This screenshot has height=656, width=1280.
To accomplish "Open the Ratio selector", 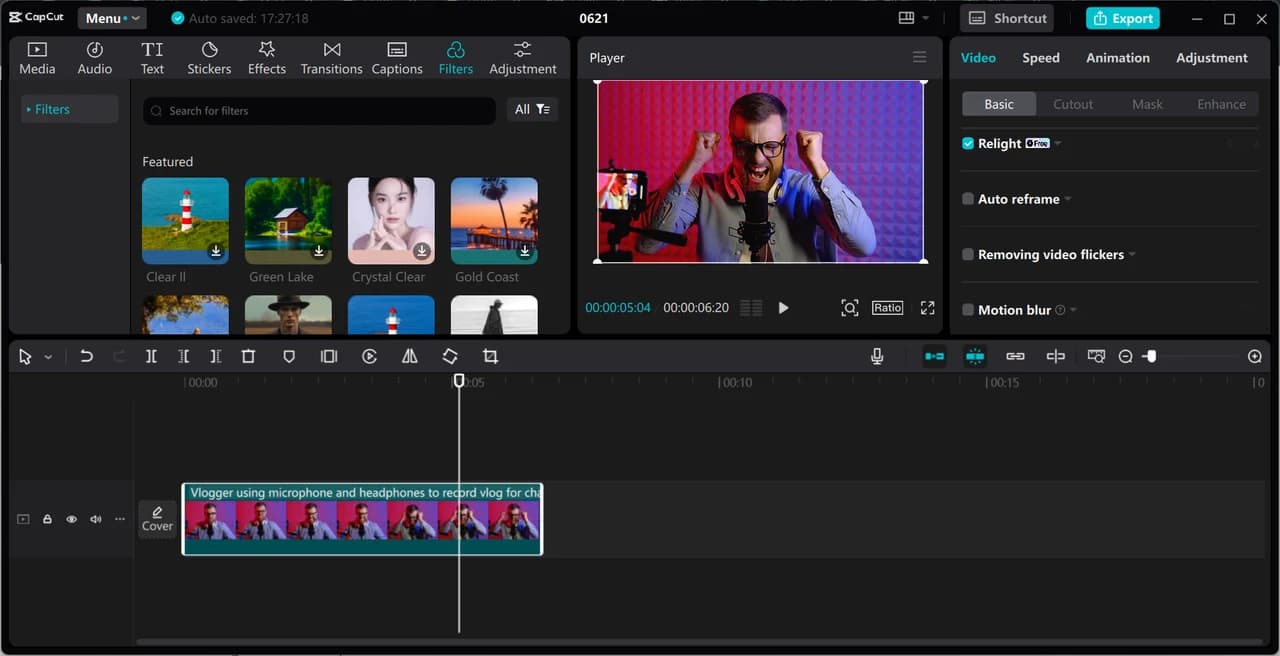I will coord(887,308).
